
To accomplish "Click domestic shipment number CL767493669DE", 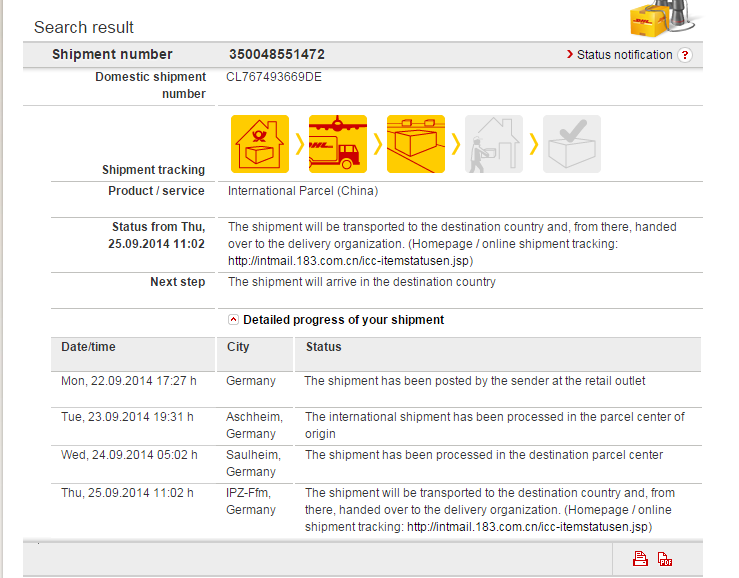I will point(275,77).
